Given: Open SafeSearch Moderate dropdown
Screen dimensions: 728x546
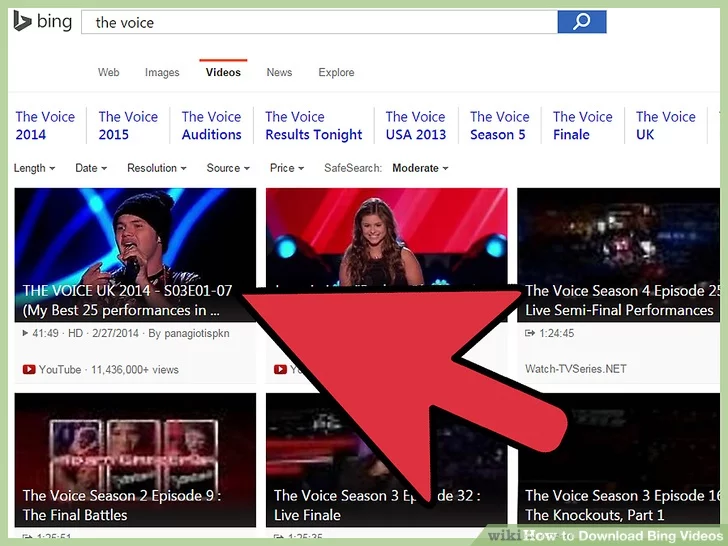Looking at the screenshot, I should coord(420,168).
